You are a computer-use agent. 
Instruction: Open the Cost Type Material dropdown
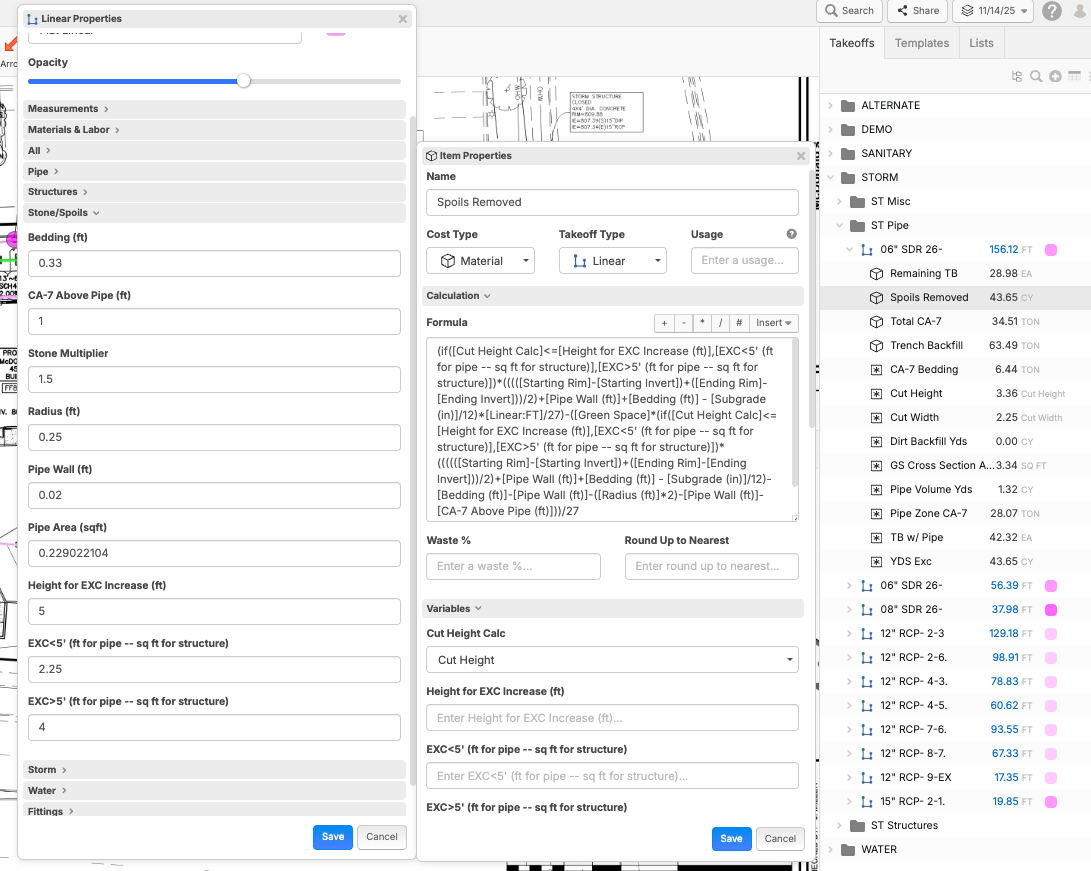point(481,261)
